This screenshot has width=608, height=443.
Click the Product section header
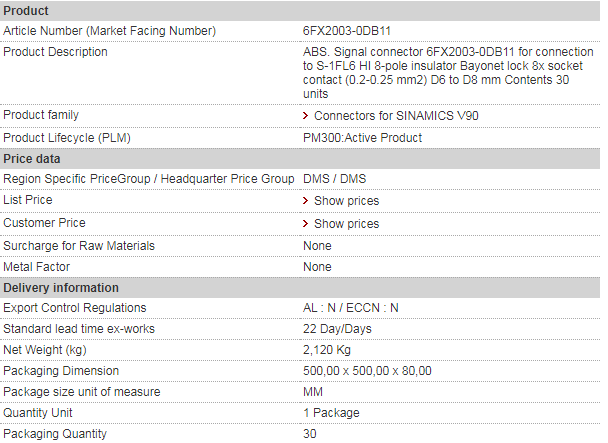point(300,11)
